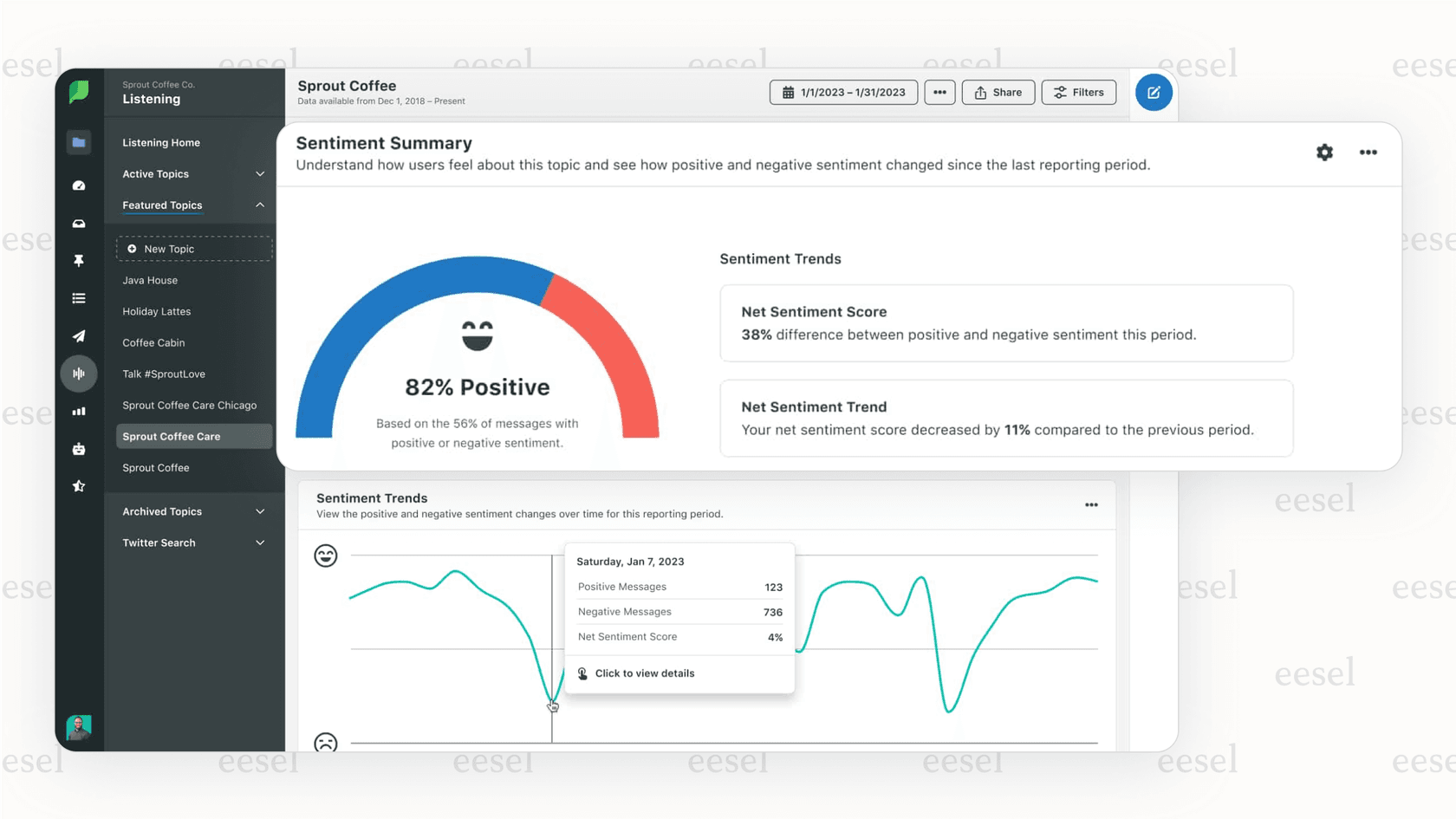The height and width of the screenshot is (819, 1456).
Task: Expand the Archived Topics section
Action: [x=259, y=511]
